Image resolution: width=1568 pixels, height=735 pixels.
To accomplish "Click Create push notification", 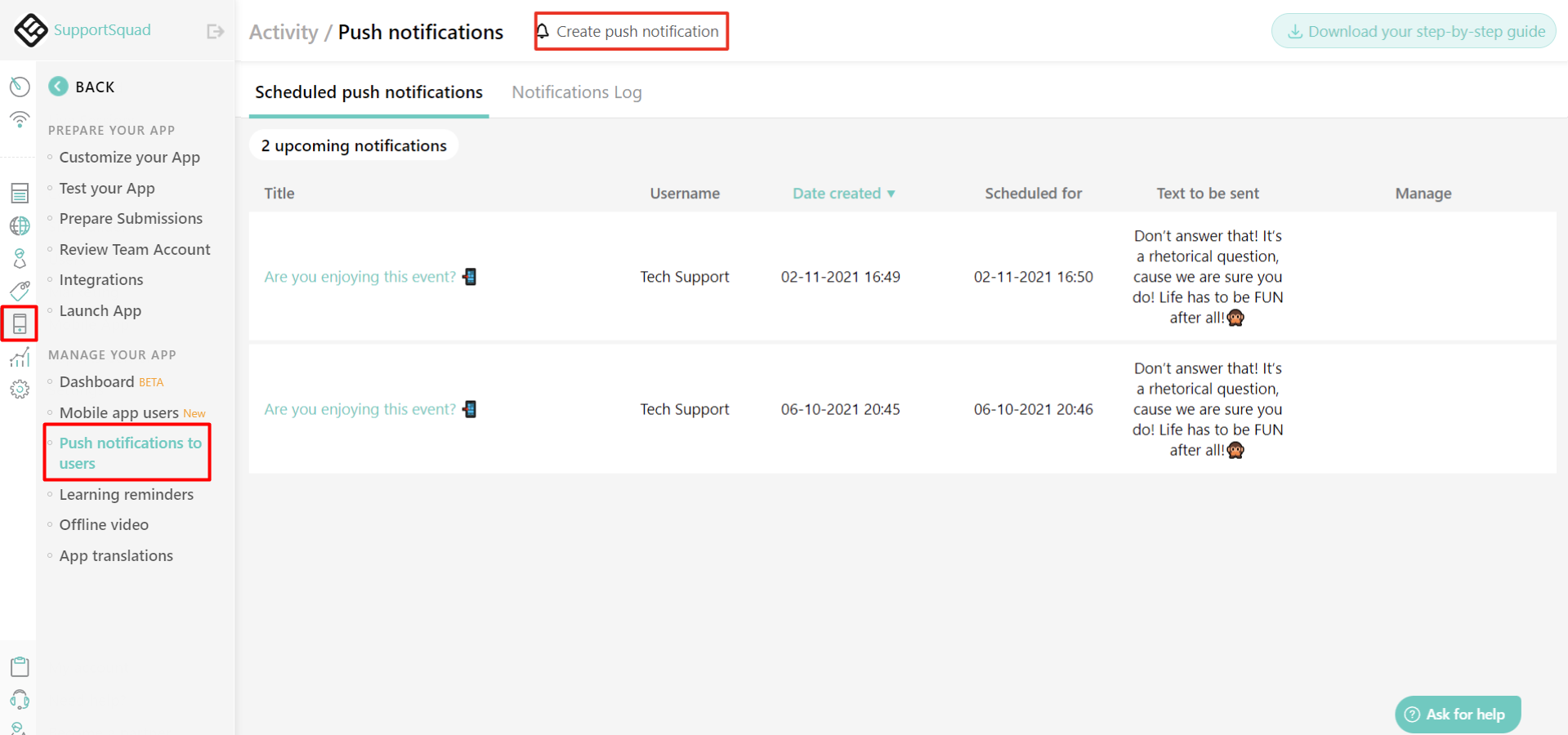I will pyautogui.click(x=631, y=31).
